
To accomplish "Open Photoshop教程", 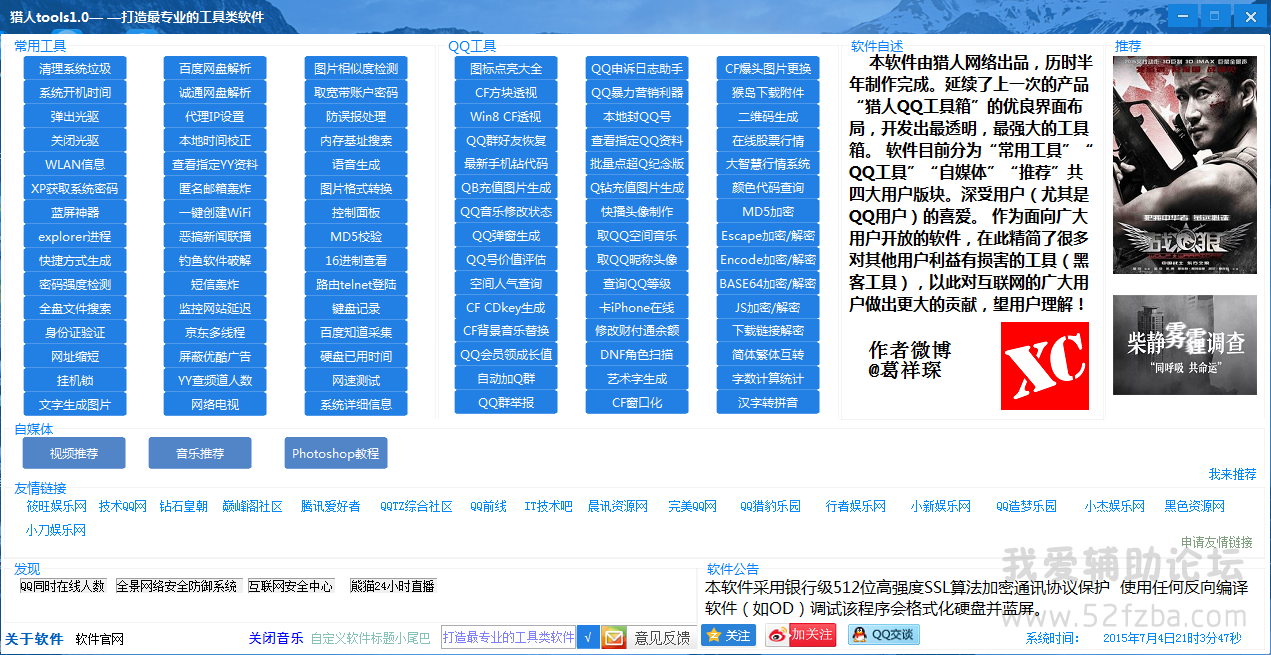I will (x=336, y=453).
